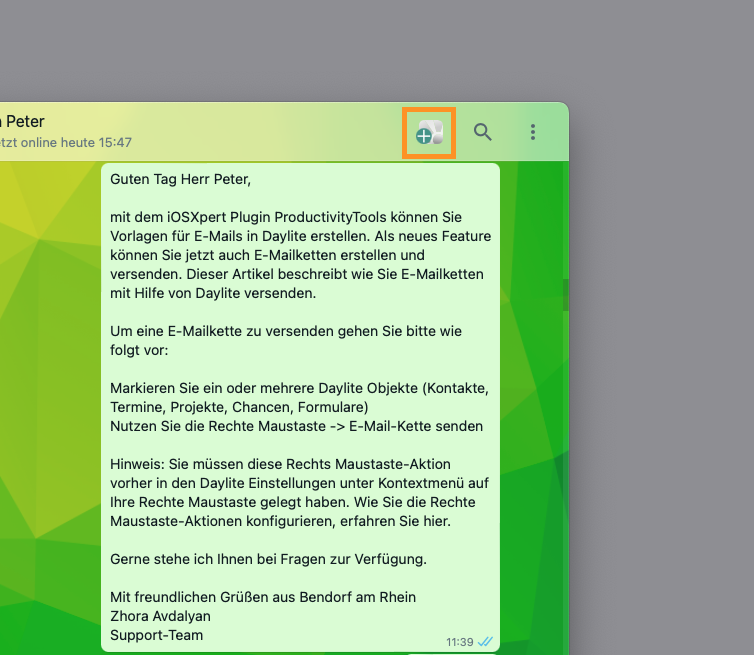Open the three-dot chat menu

pyautogui.click(x=532, y=132)
